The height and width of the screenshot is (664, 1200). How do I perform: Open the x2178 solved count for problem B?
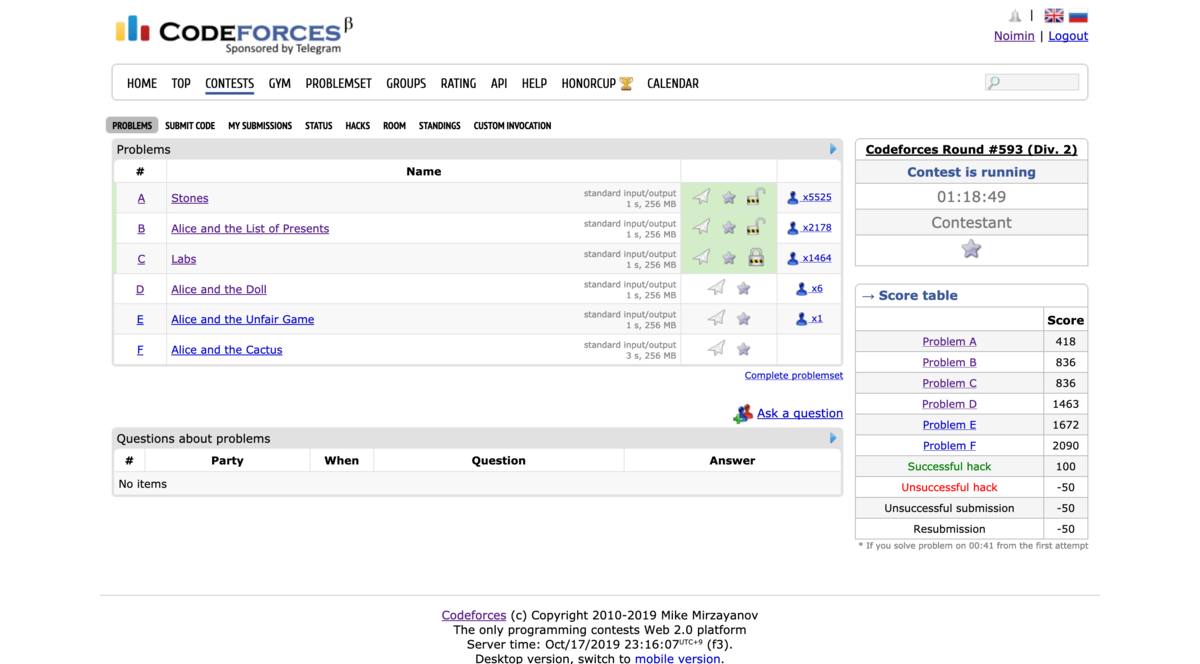pyautogui.click(x=816, y=227)
